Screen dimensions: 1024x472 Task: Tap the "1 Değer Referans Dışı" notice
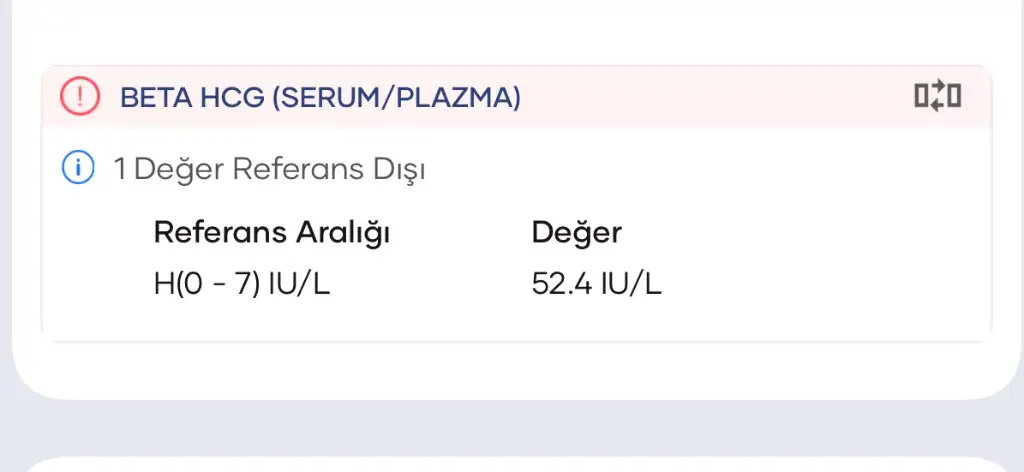pos(270,170)
